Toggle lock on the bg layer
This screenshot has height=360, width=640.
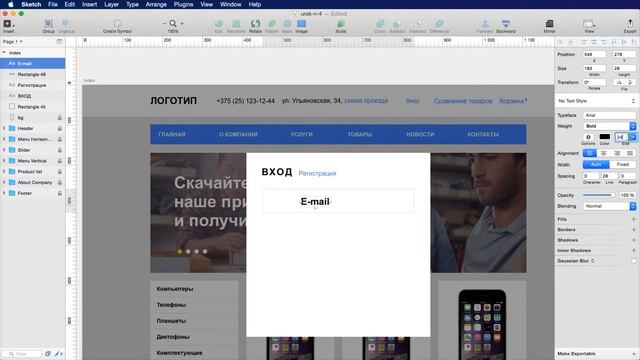[x=60, y=118]
